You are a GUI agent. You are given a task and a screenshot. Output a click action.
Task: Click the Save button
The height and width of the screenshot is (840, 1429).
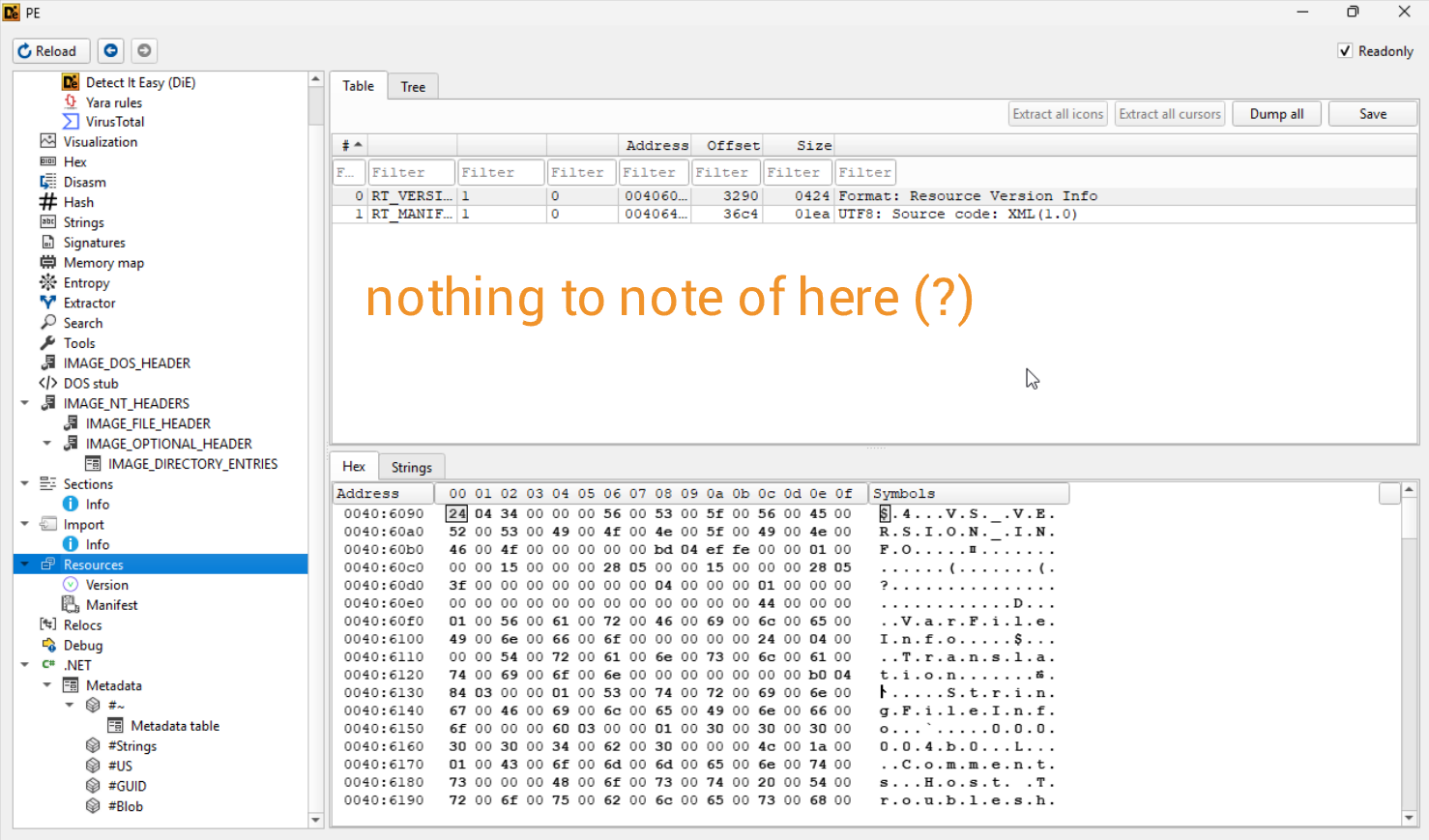[x=1372, y=114]
